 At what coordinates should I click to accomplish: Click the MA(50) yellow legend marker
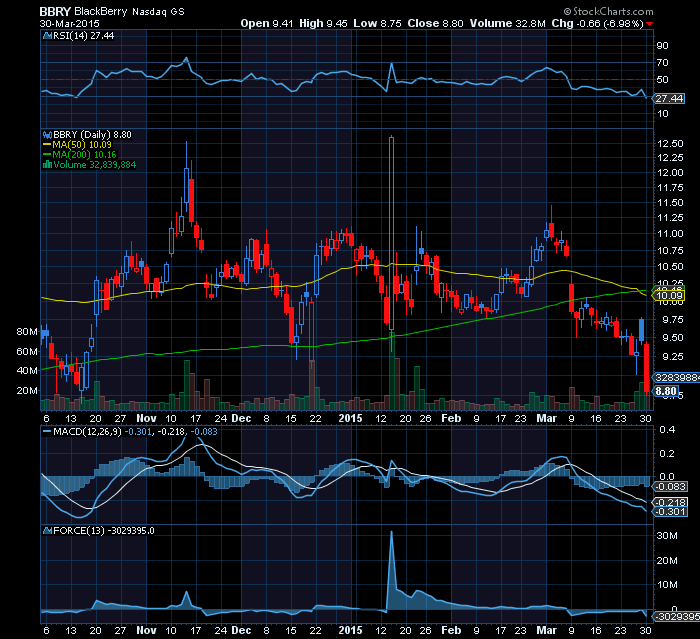tap(45, 144)
